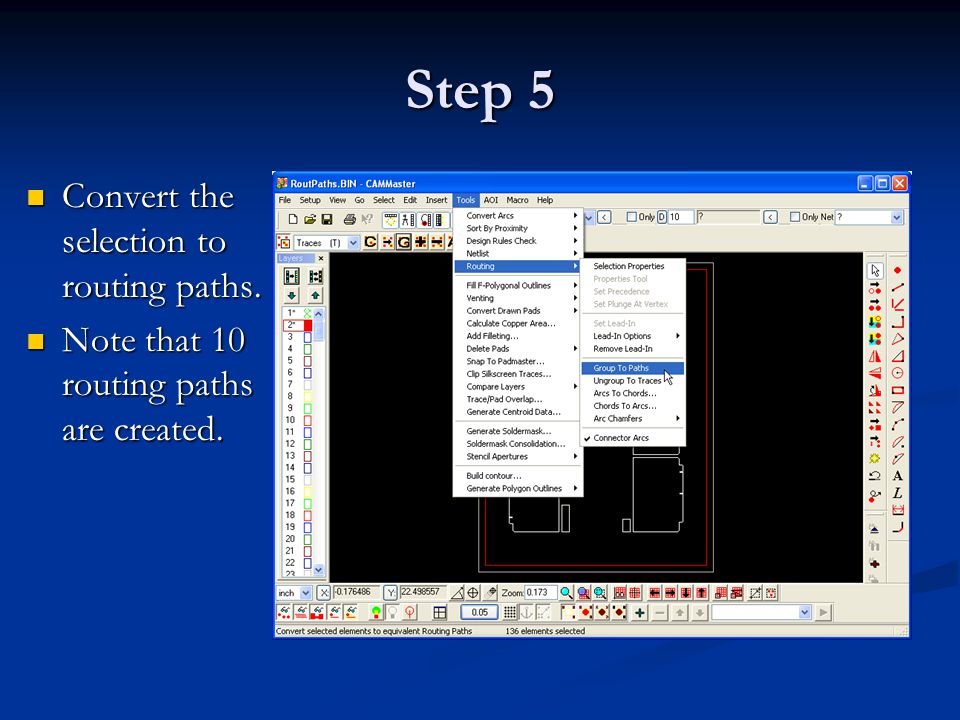The image size is (960, 720).
Task: Click the bold A text tool
Action: point(898,476)
